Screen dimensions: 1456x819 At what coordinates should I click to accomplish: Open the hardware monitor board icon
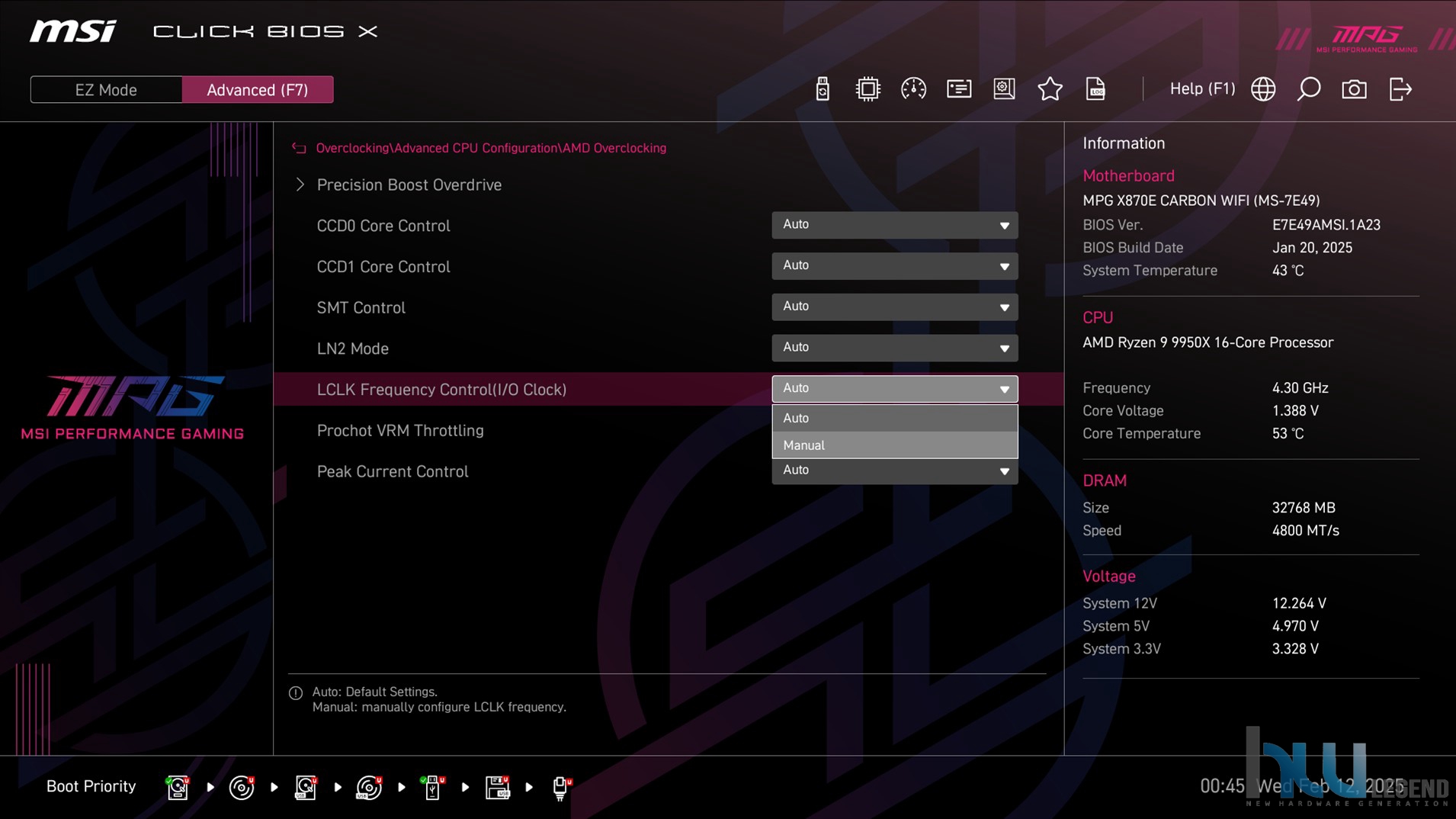click(x=1004, y=89)
